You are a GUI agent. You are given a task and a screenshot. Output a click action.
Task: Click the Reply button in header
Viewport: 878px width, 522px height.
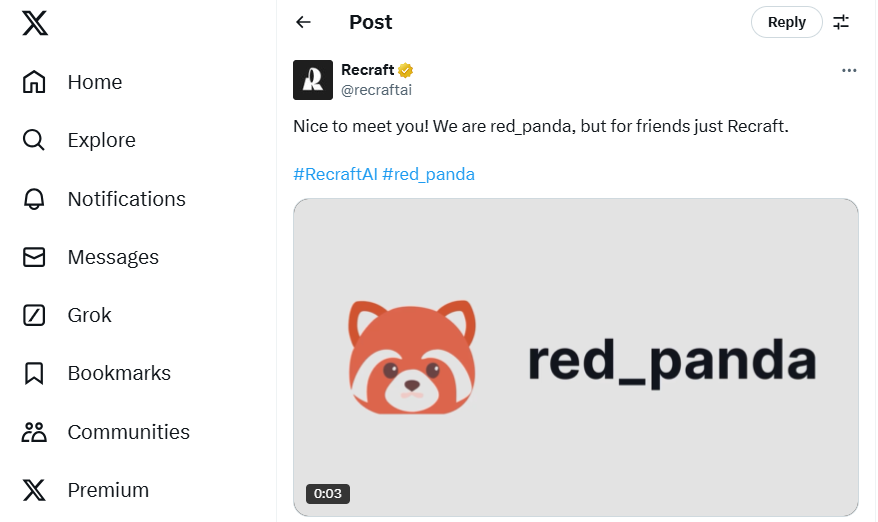tap(787, 22)
